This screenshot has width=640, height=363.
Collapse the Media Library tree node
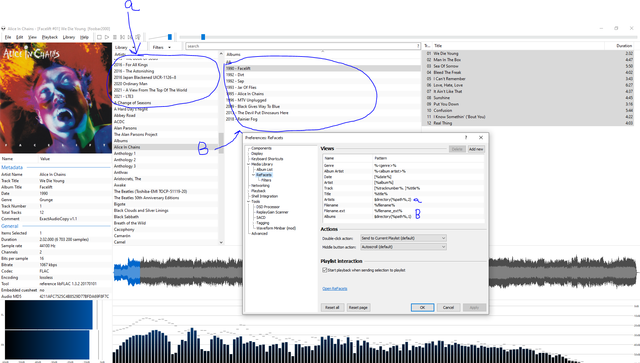(248, 164)
